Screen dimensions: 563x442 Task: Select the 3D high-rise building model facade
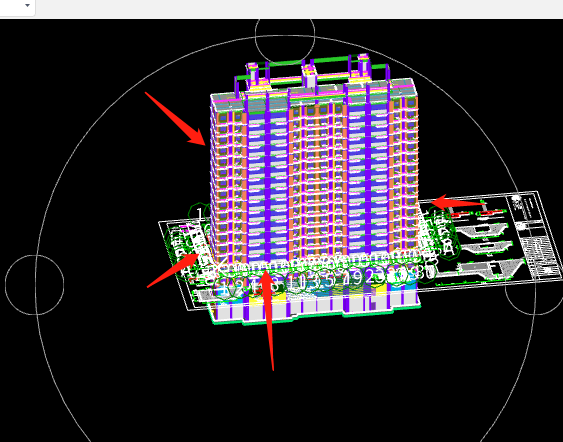(314, 180)
